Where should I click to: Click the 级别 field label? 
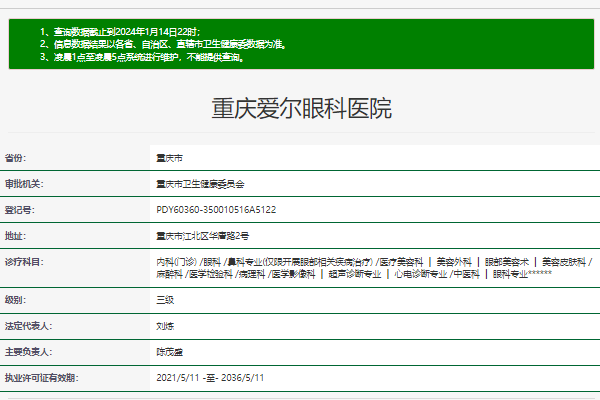[15, 300]
